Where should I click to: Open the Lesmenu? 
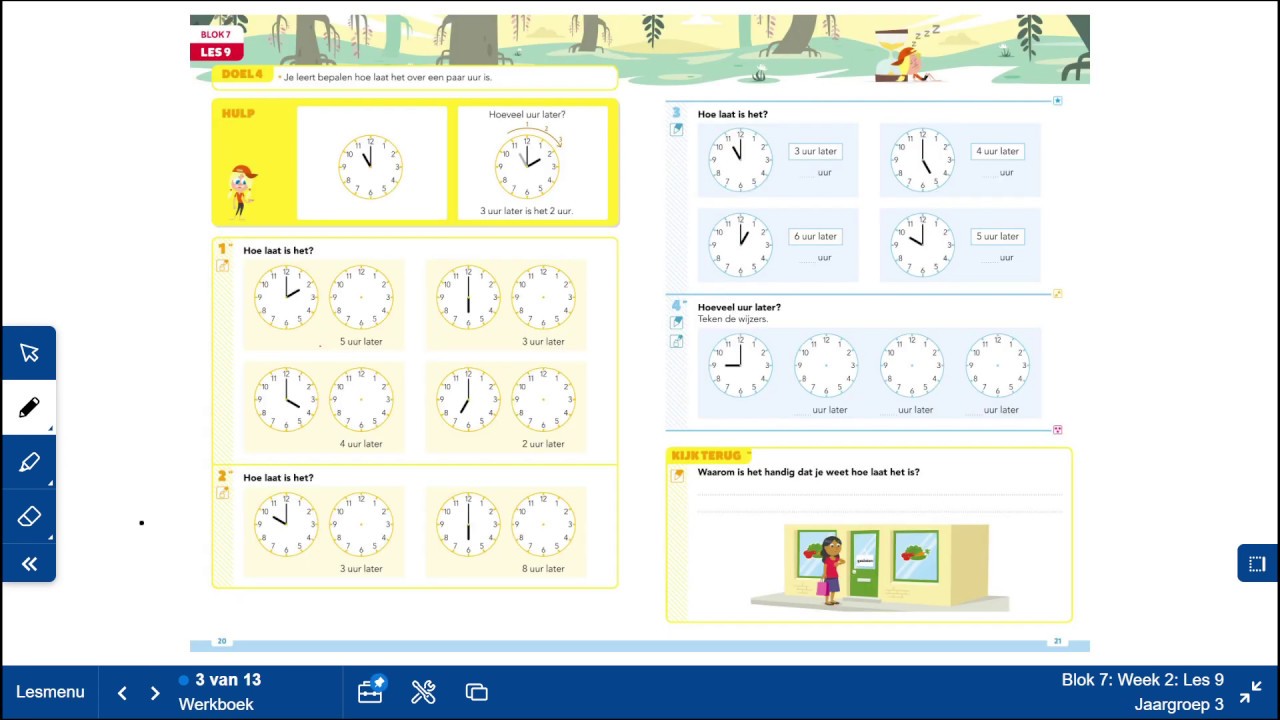tap(50, 692)
